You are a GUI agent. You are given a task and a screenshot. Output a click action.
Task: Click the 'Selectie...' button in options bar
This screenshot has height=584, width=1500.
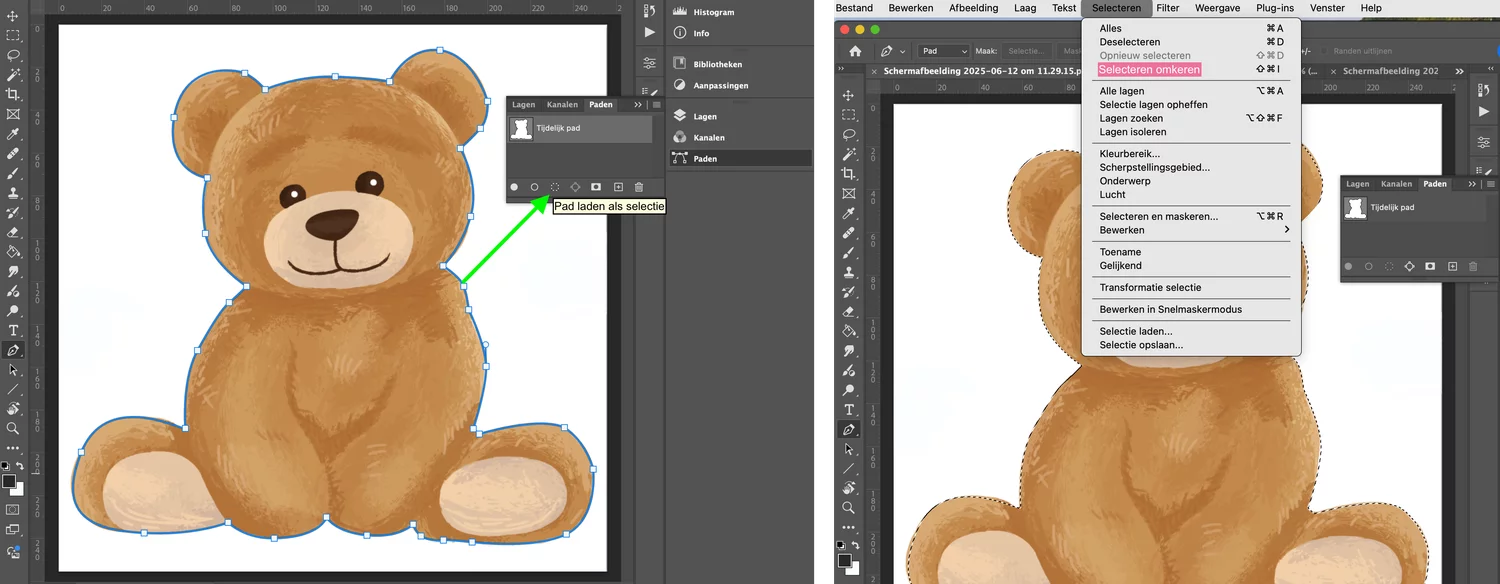tap(1027, 51)
